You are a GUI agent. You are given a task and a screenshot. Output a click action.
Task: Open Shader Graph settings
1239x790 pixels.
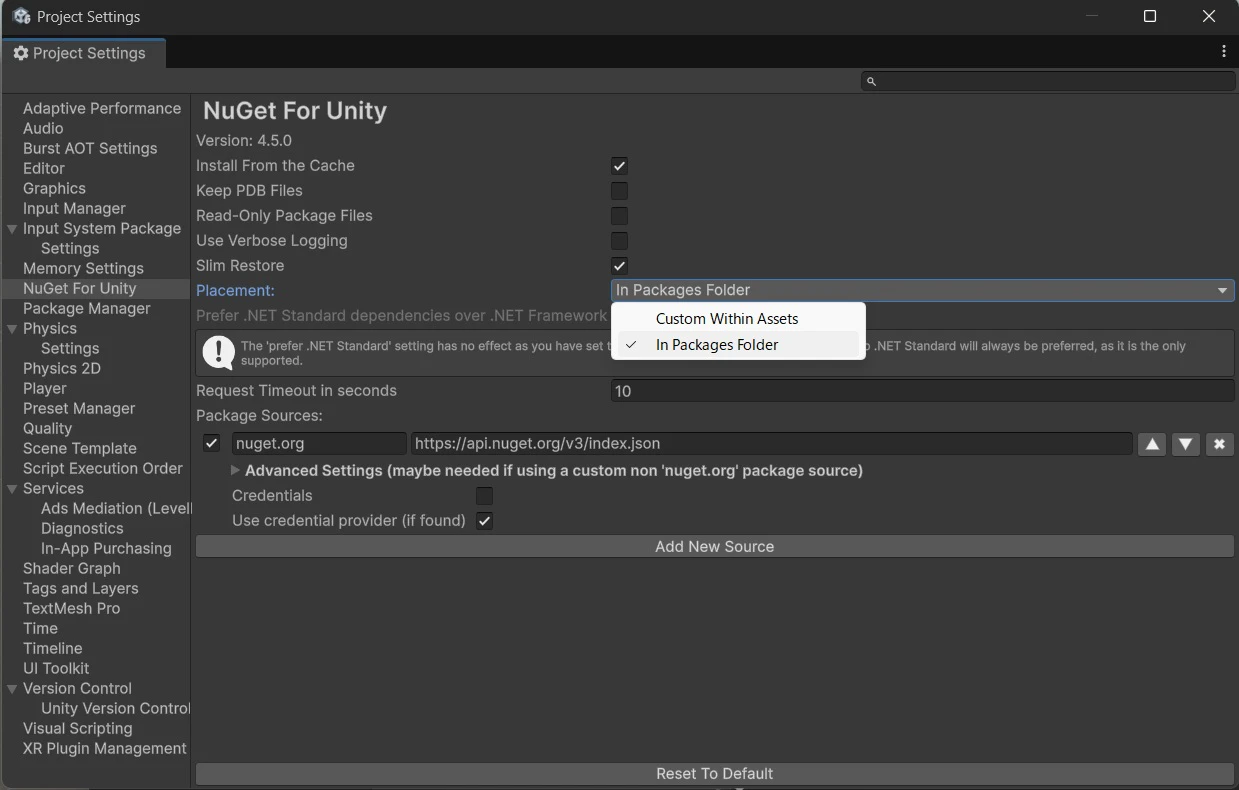72,568
